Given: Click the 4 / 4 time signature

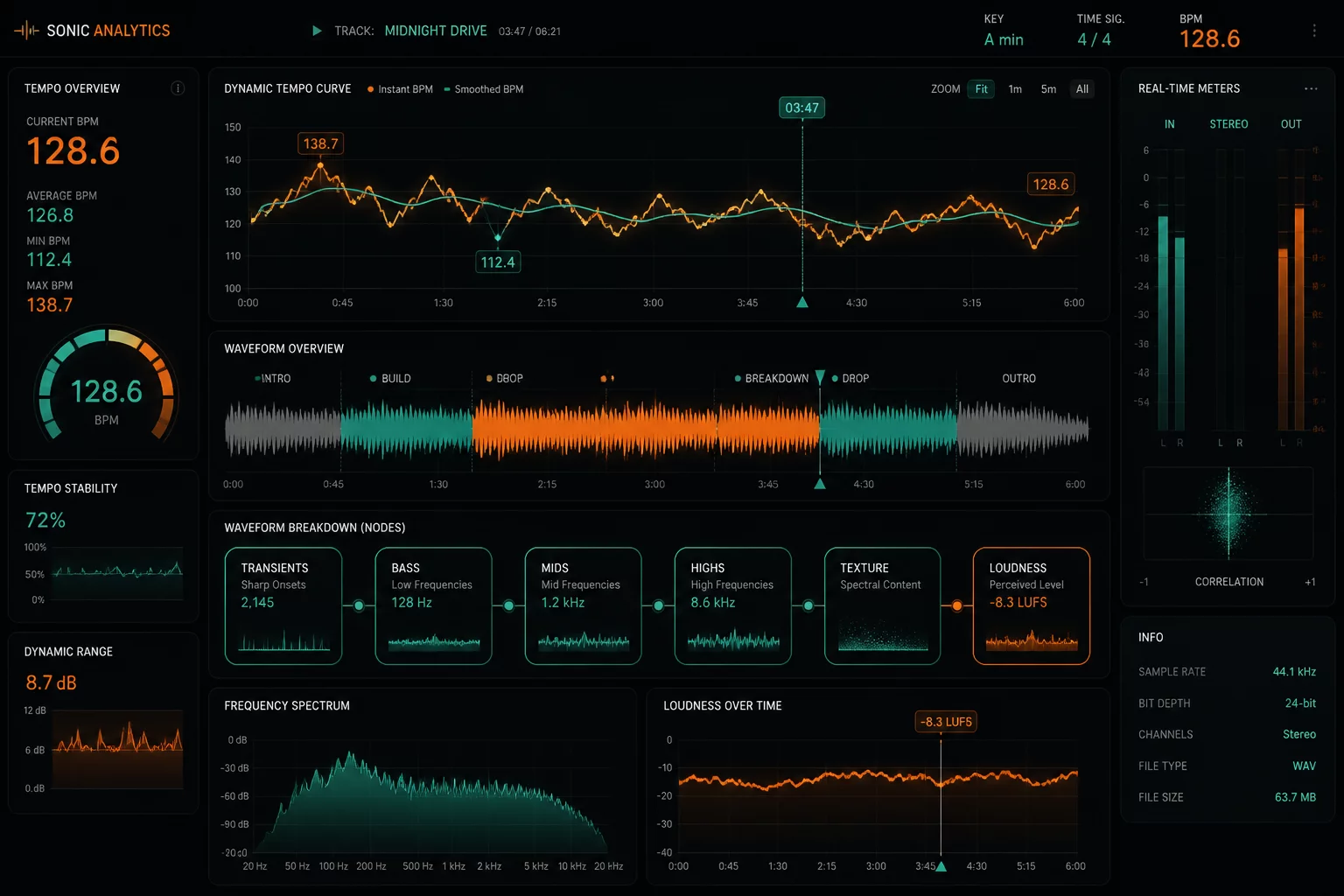Looking at the screenshot, I should pyautogui.click(x=1094, y=39).
